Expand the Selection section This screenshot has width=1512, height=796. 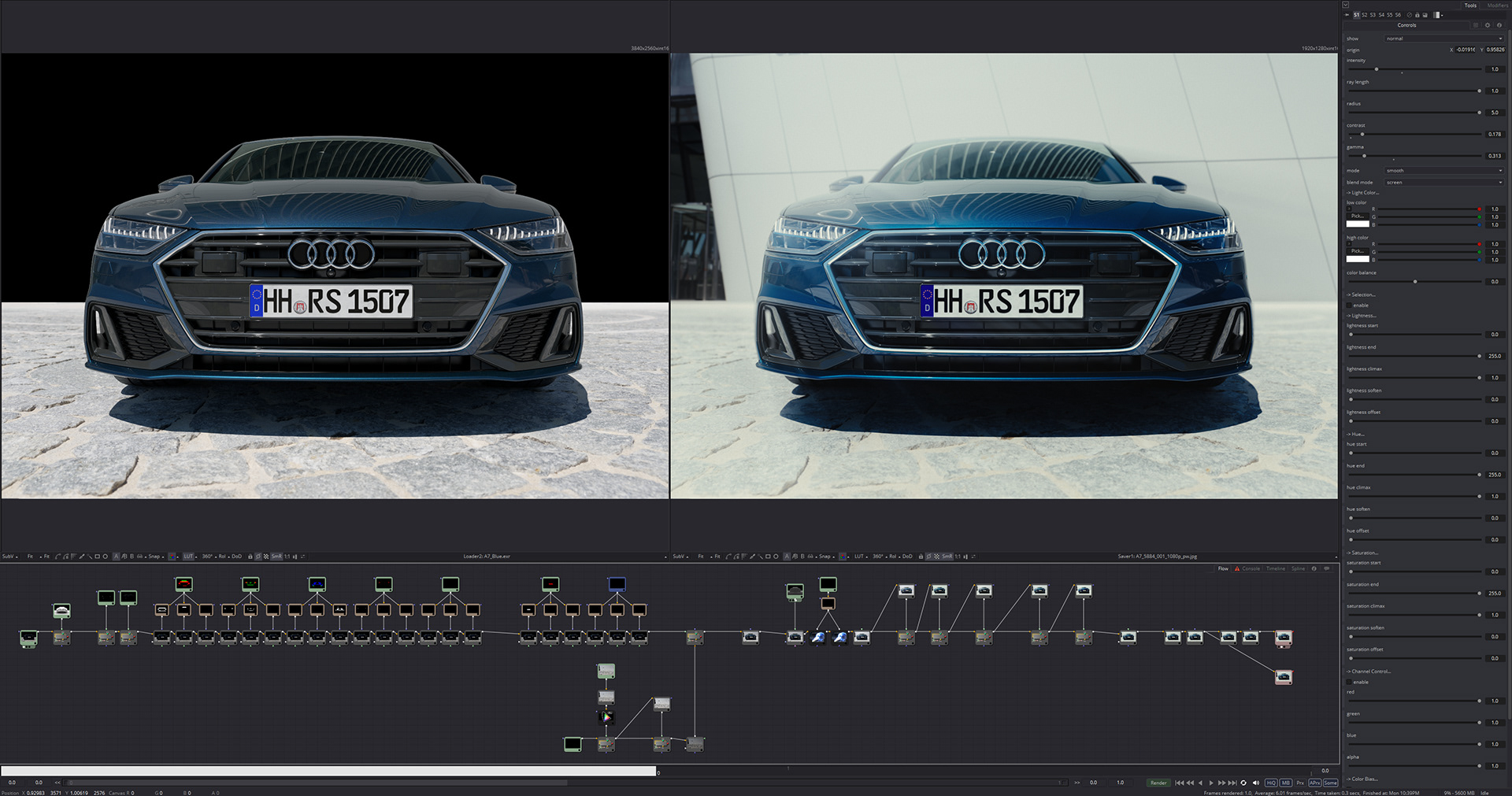[1361, 294]
